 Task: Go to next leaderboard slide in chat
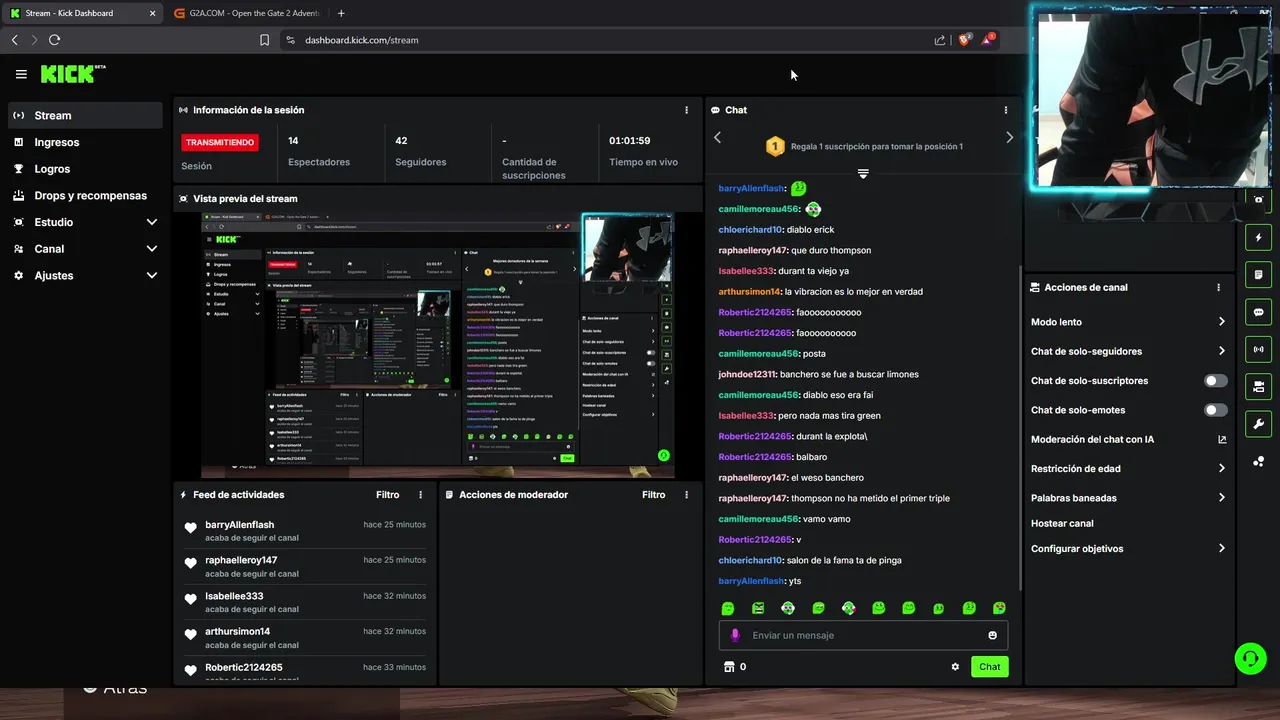pyautogui.click(x=1009, y=138)
